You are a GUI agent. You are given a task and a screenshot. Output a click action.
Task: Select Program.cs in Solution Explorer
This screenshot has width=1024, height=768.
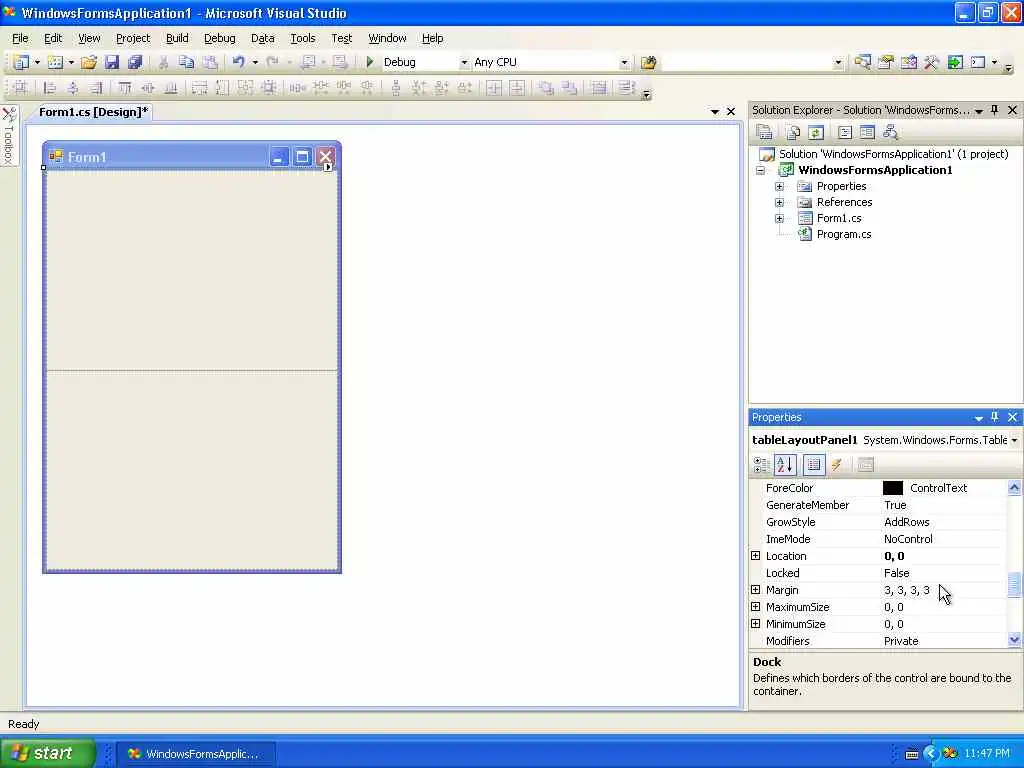[843, 234]
